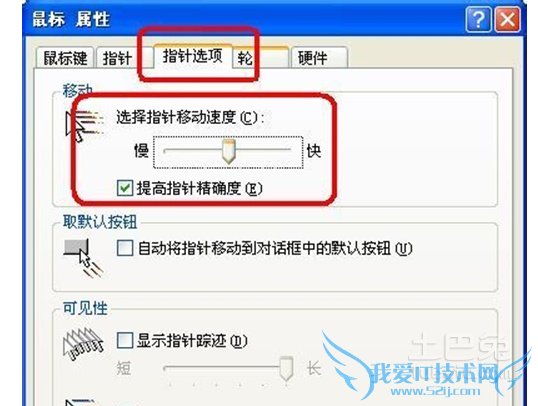Close the 鼠标 属性 dialog
538x406 pixels.
(x=507, y=20)
